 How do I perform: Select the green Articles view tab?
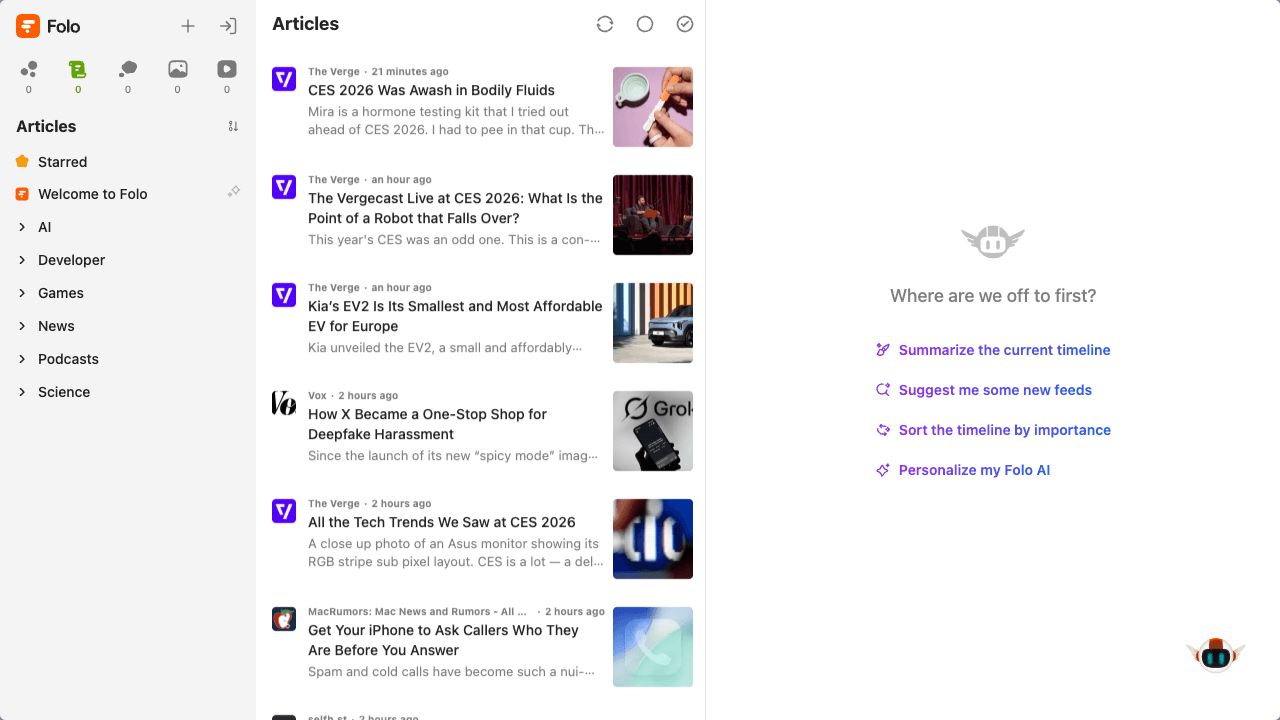78,76
